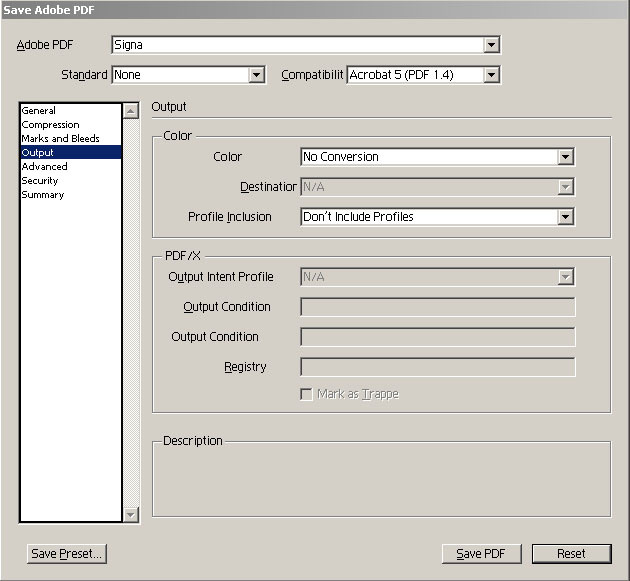630x581 pixels.
Task: Select Advanced in the category list
Action: (71, 167)
